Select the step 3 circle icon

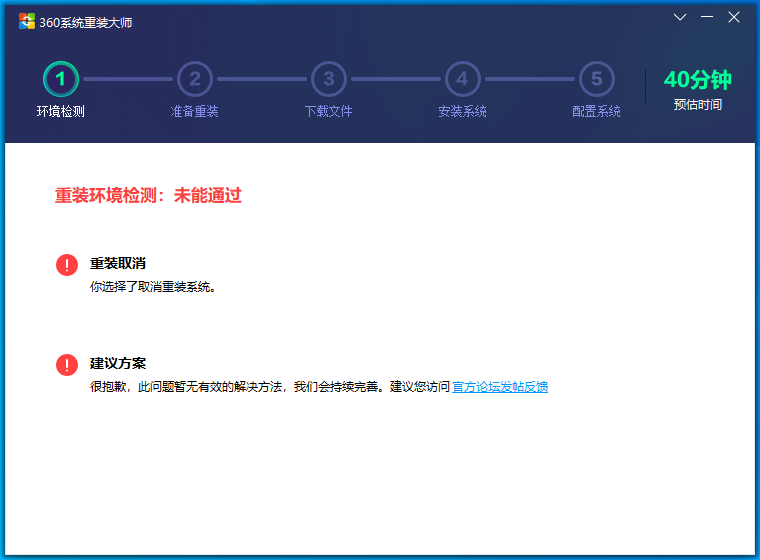click(329, 79)
